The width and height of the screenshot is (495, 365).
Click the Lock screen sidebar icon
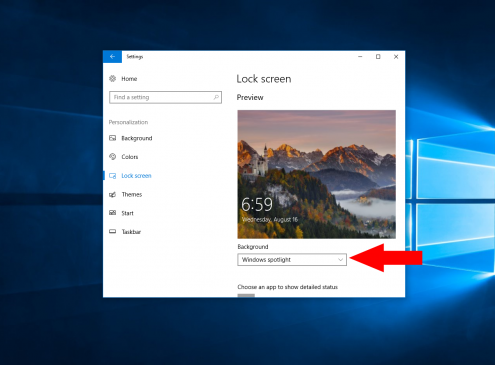click(x=113, y=176)
